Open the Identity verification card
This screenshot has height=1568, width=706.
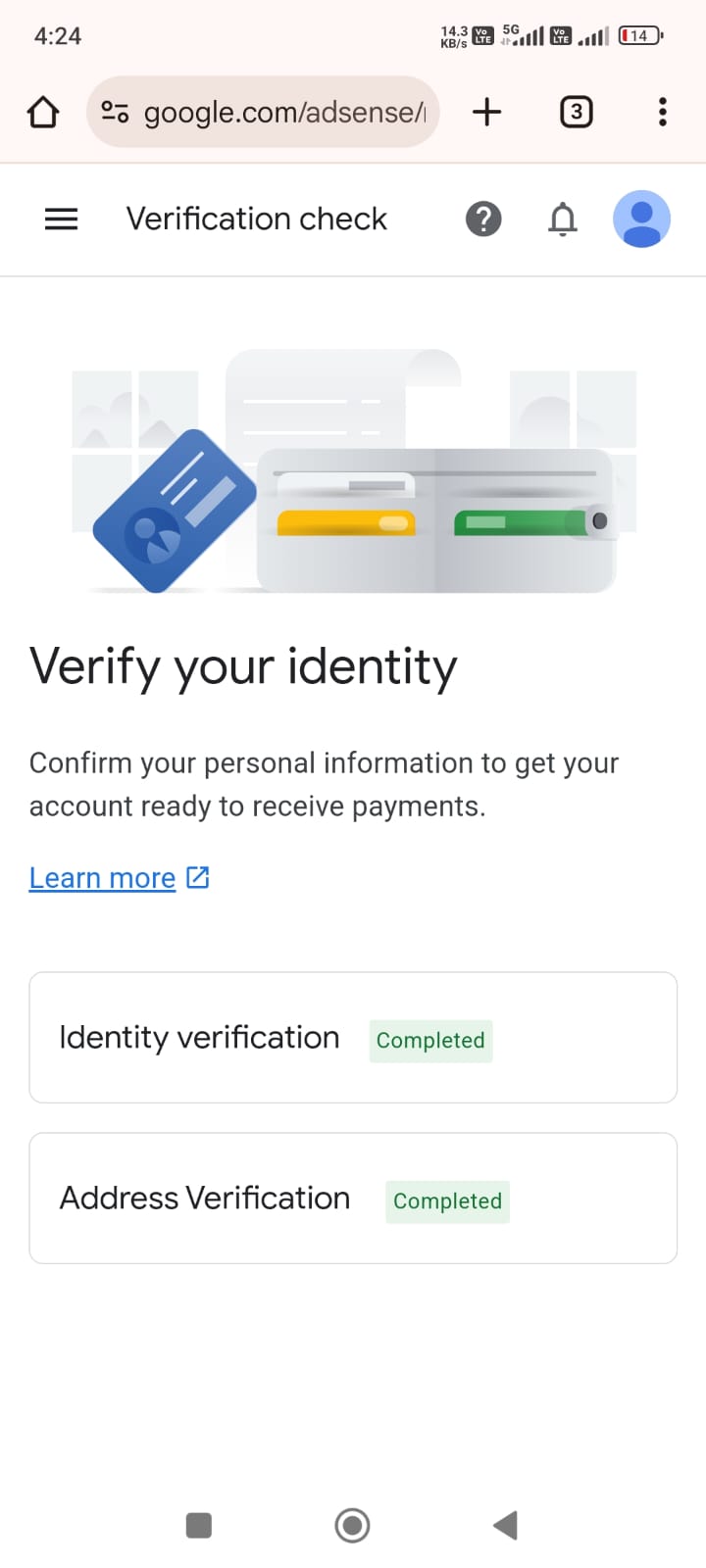pyautogui.click(x=353, y=1038)
